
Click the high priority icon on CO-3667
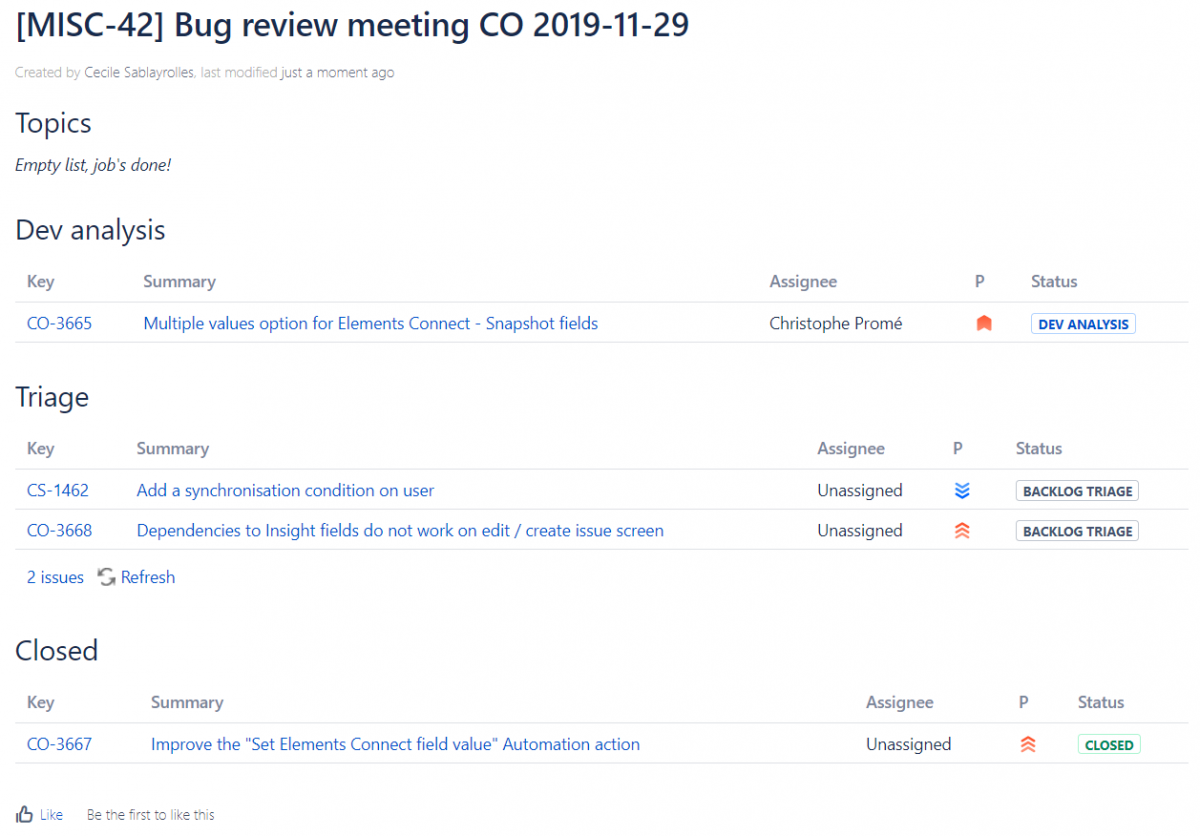[1028, 743]
